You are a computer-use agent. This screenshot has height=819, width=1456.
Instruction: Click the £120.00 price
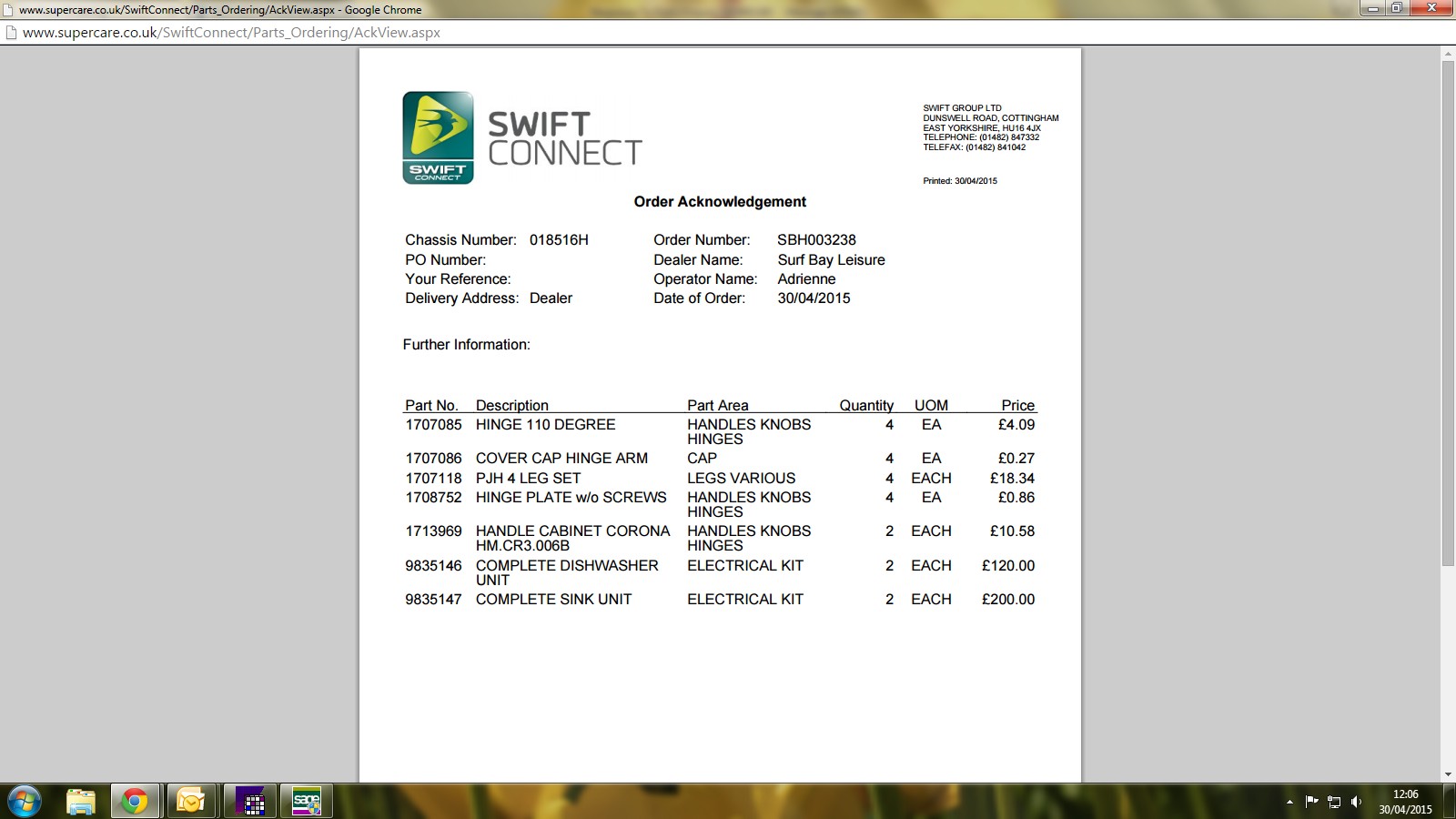pos(1008,566)
